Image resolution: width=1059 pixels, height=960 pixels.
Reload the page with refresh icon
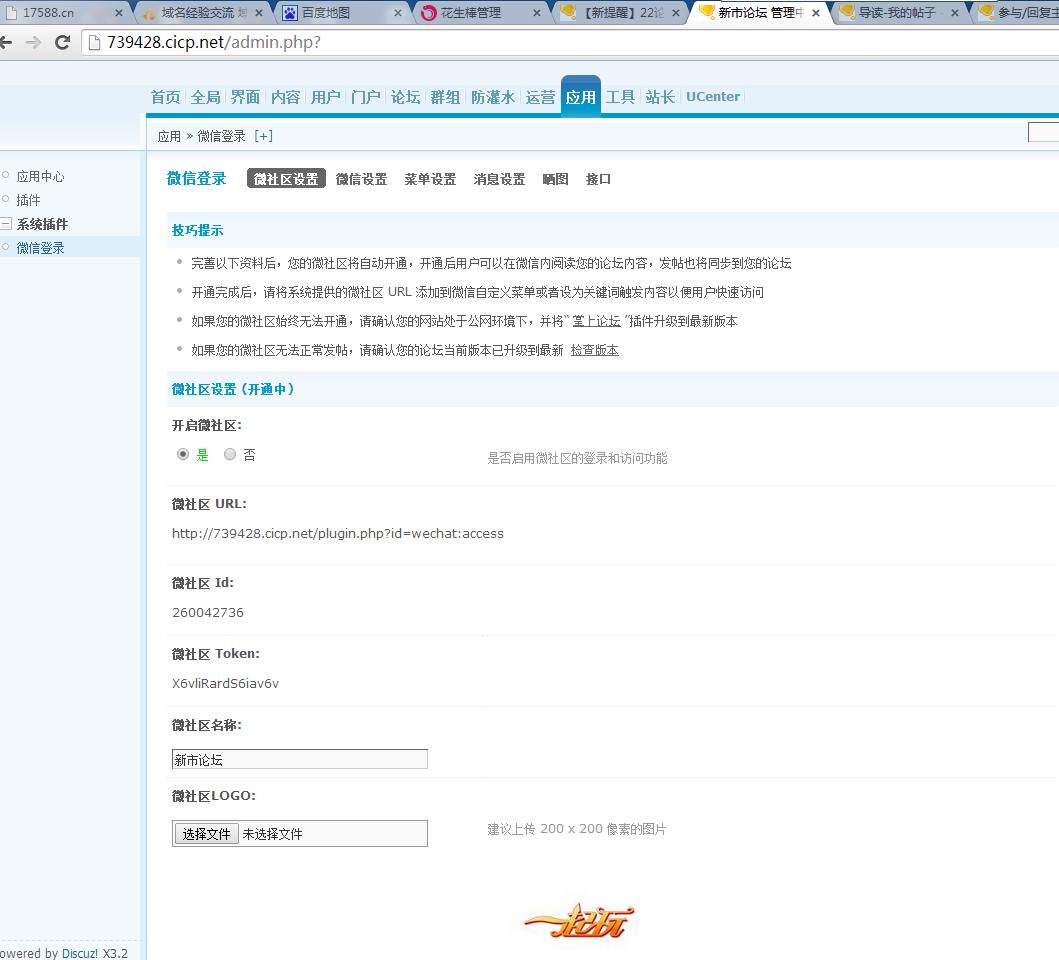pyautogui.click(x=63, y=43)
